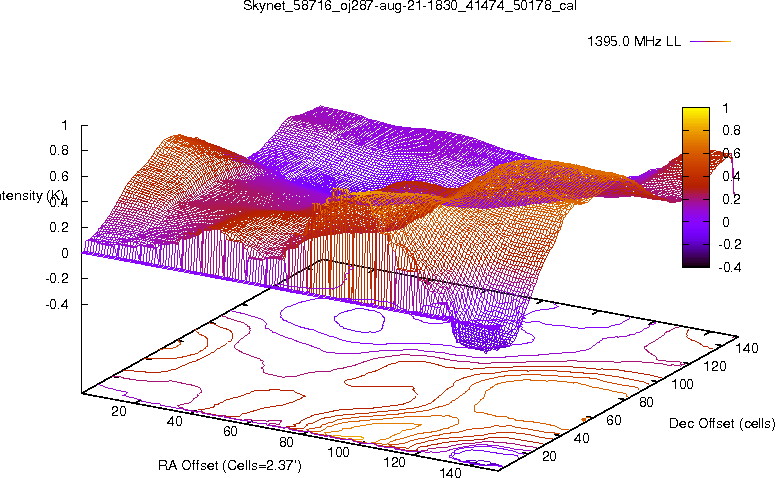Image resolution: width=775 pixels, height=478 pixels.
Task: Click tick 0.8 on the intensity axis
Action: [59, 150]
